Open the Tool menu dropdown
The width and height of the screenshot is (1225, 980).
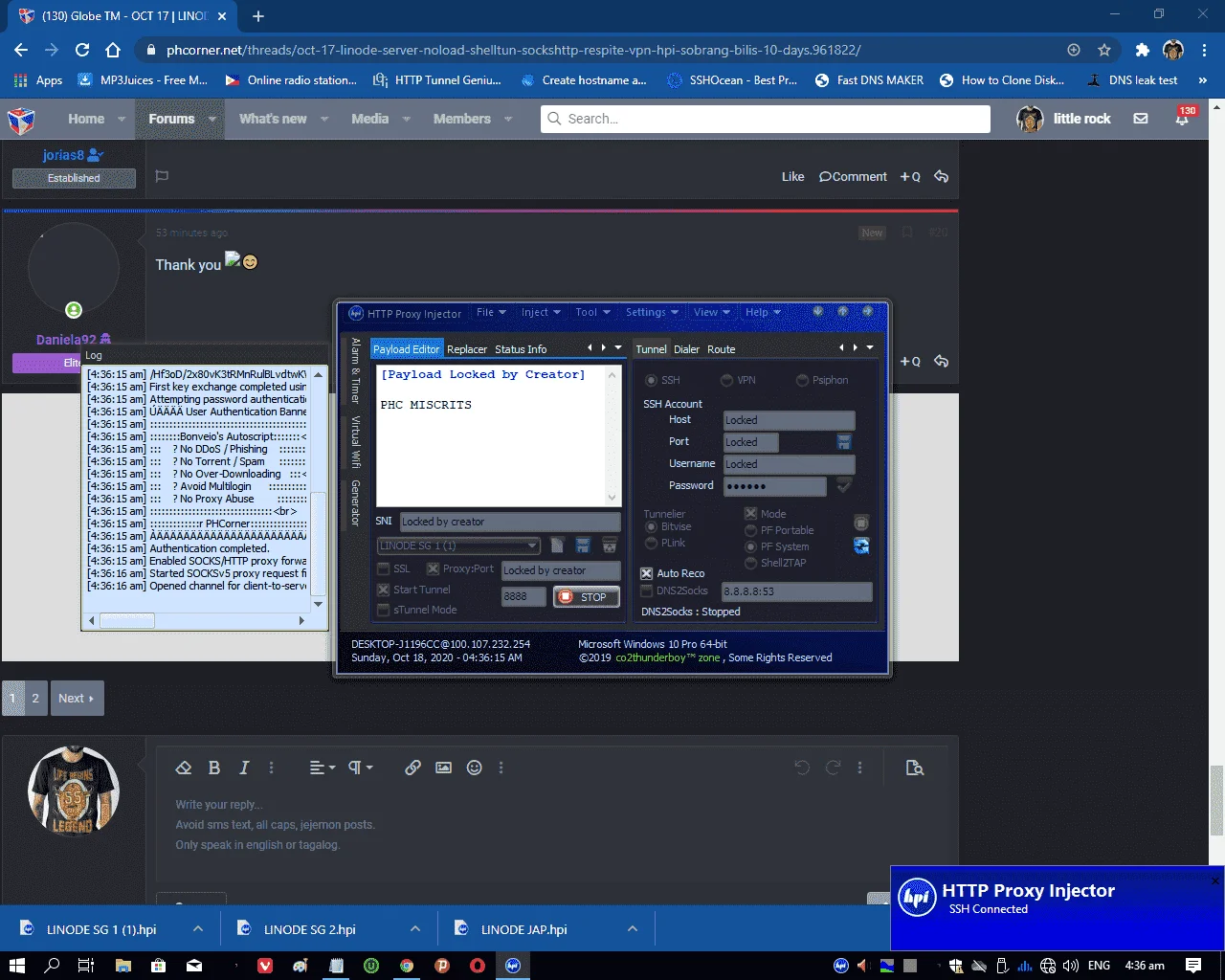(592, 312)
